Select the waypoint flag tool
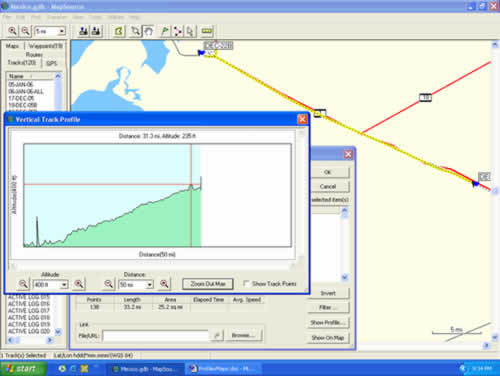The width and height of the screenshot is (500, 376). [165, 31]
